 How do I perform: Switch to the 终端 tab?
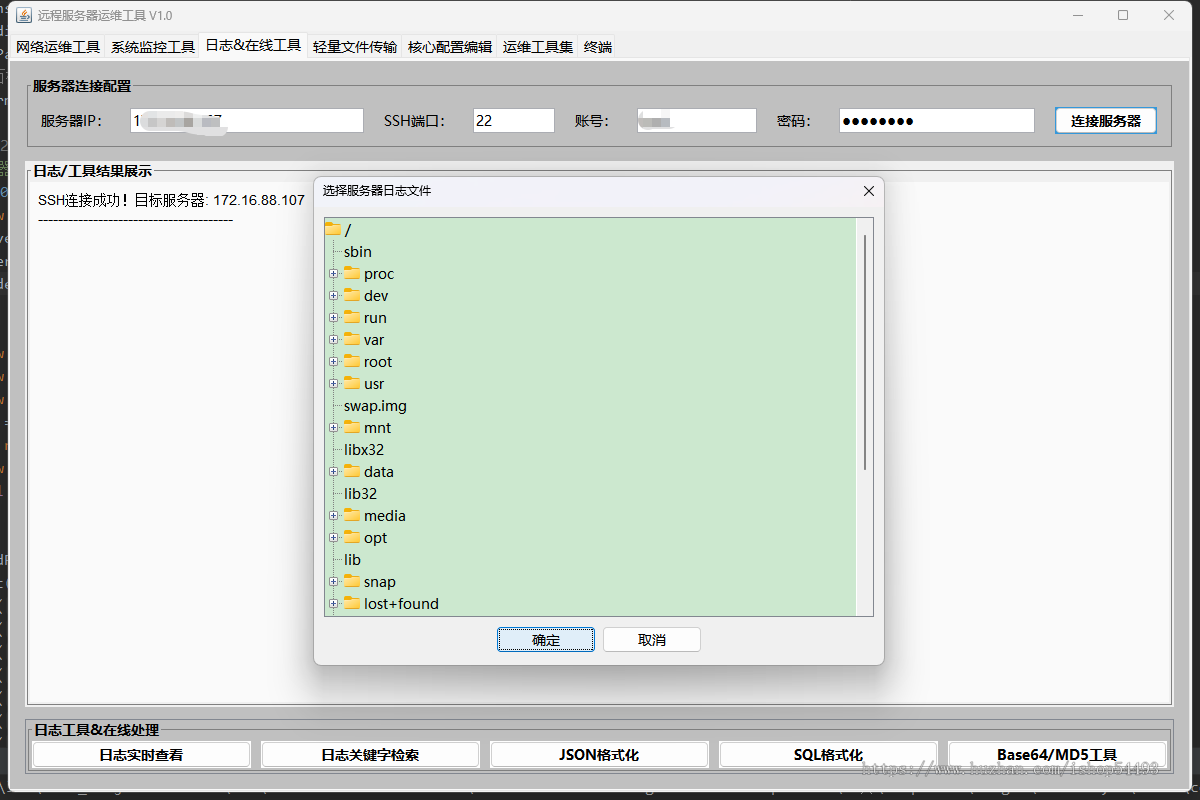pyautogui.click(x=598, y=47)
